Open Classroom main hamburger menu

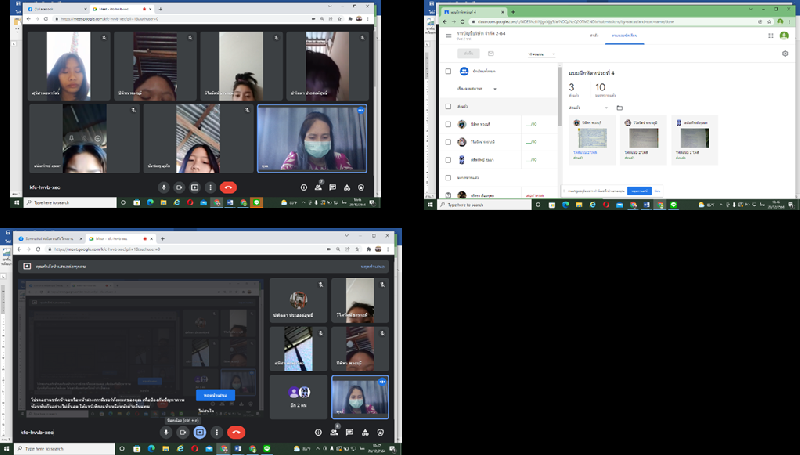click(448, 35)
